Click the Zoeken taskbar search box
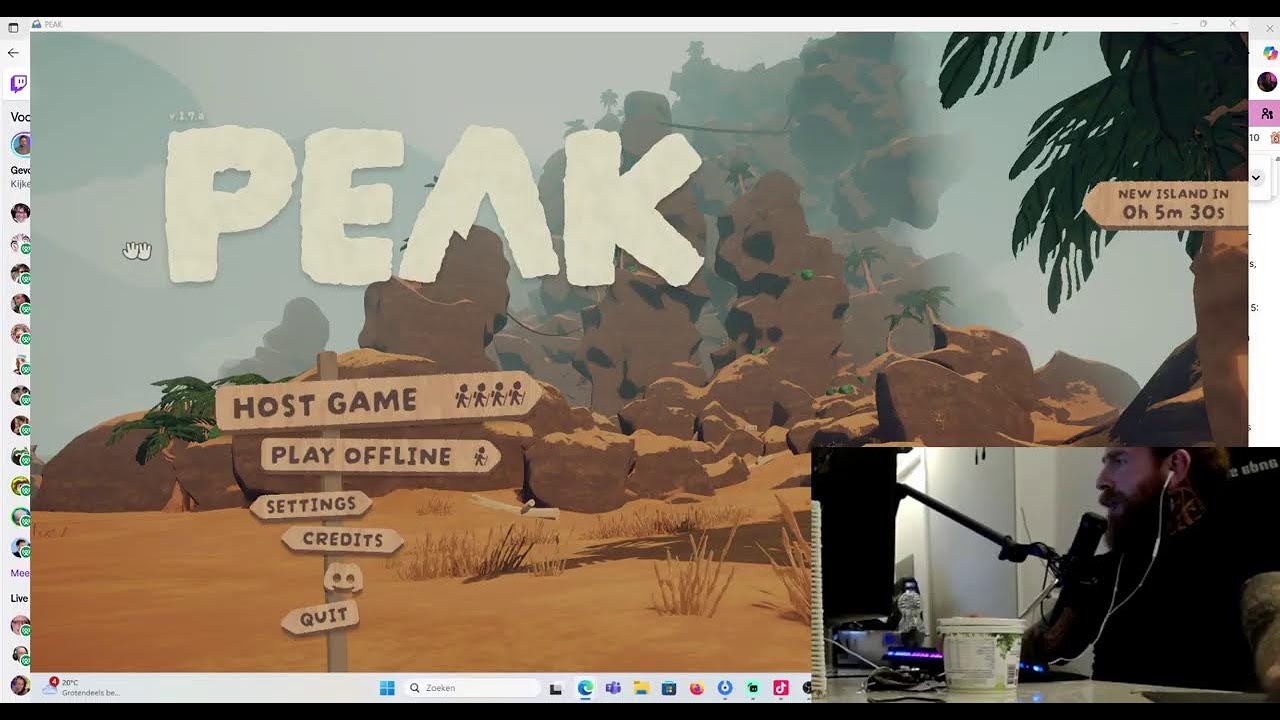 [x=473, y=688]
